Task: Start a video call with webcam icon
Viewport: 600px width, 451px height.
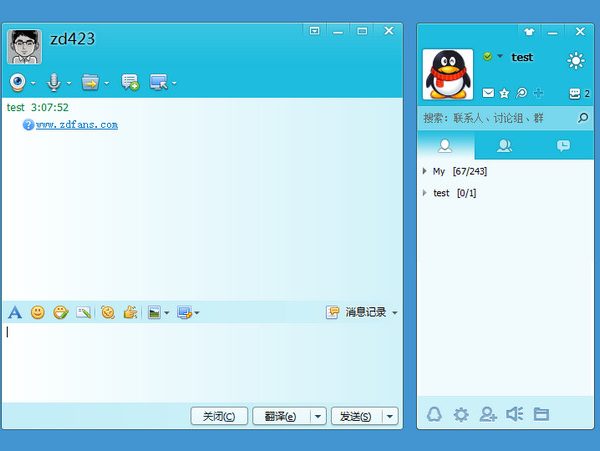Action: [x=18, y=81]
